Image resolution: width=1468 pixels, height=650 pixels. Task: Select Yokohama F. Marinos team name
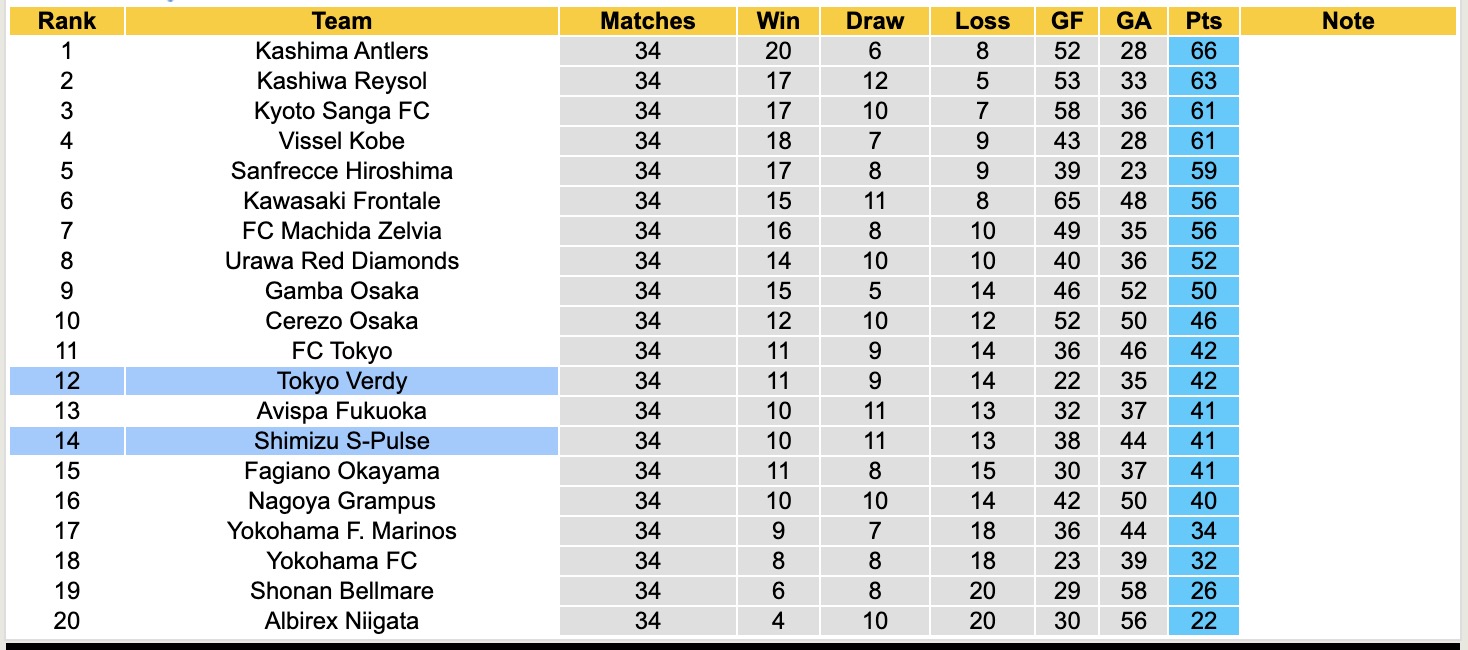coord(341,531)
